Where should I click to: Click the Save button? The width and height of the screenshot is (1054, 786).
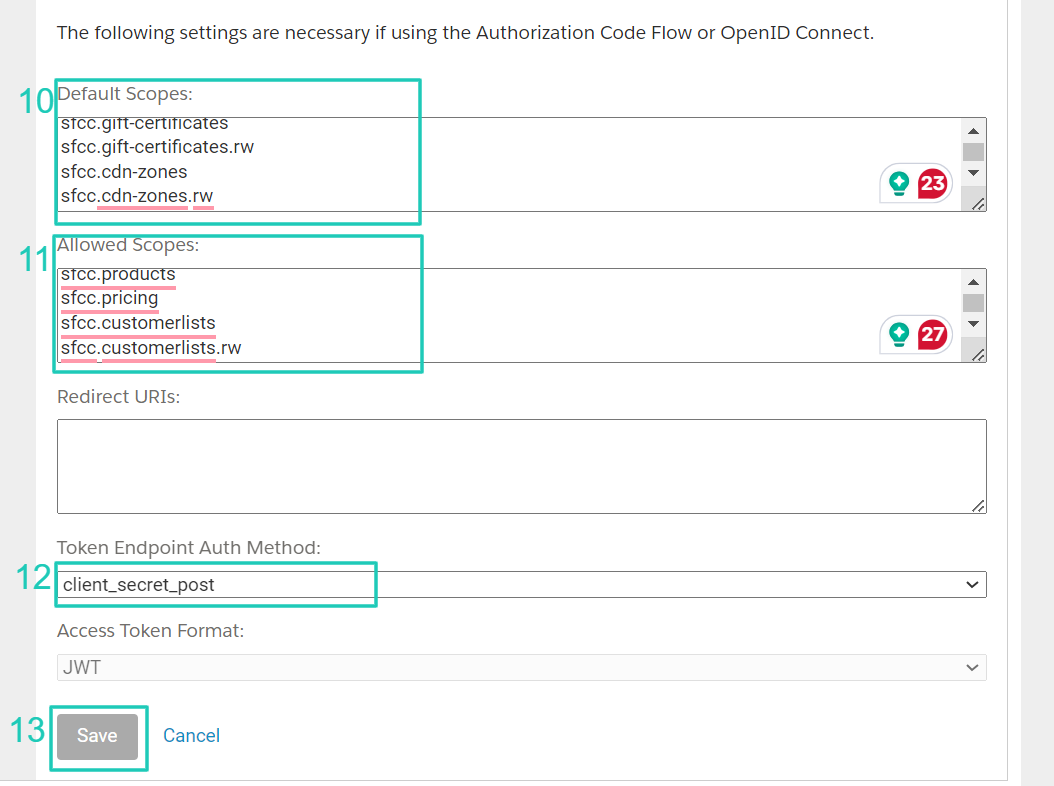point(97,735)
